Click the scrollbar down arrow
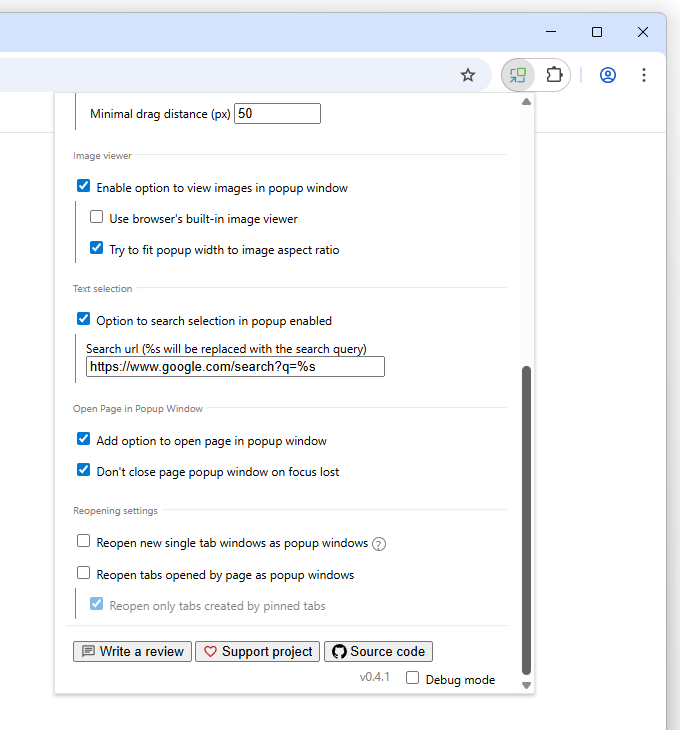 pyautogui.click(x=526, y=685)
